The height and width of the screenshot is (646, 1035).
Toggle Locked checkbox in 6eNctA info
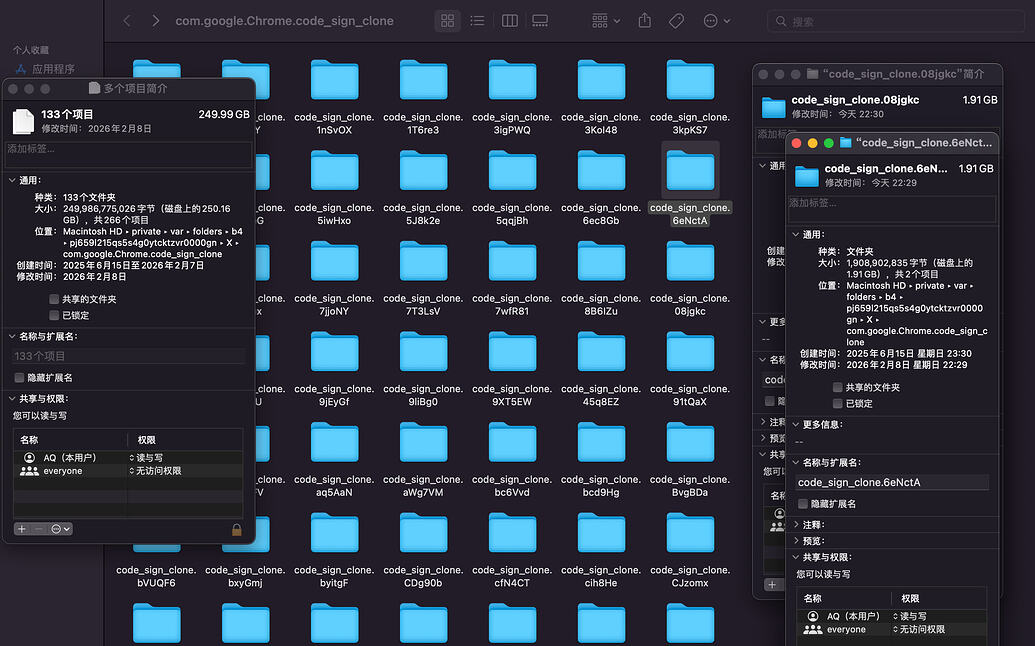click(838, 403)
